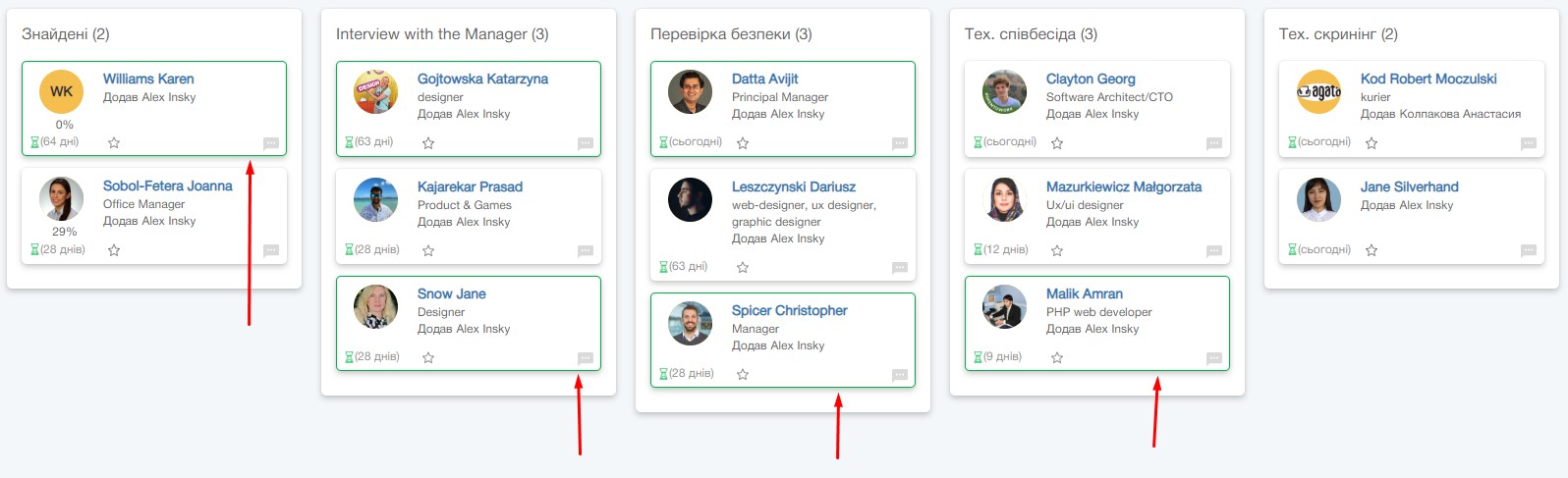Open Williams Karen profile link

coord(148,79)
